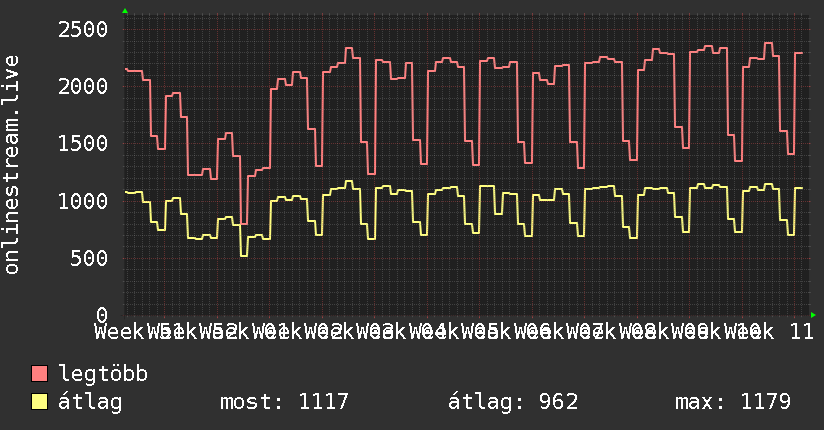Click the pink legtöbb color swatch

[39, 373]
